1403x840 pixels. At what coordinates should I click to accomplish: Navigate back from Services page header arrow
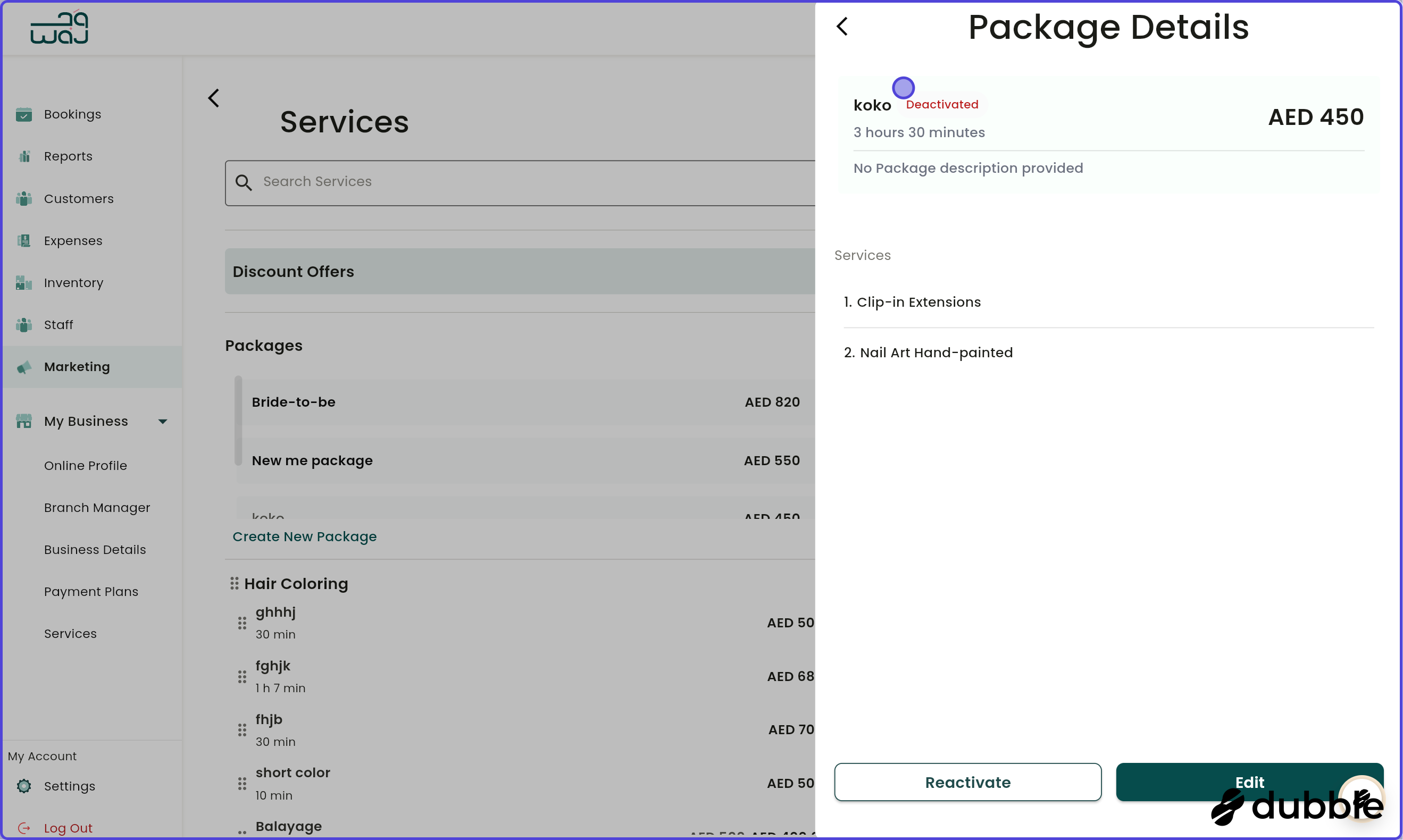pyautogui.click(x=213, y=97)
